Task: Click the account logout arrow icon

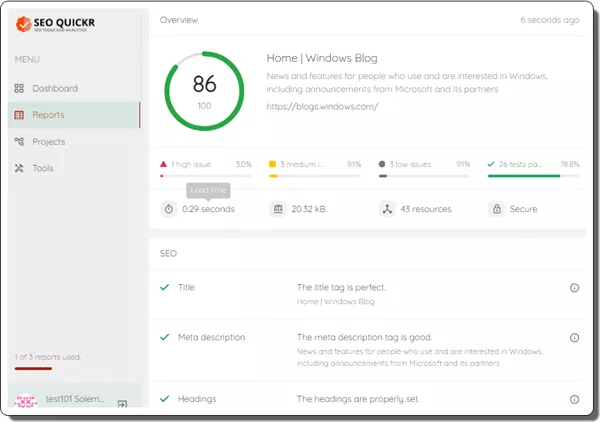Action: click(122, 404)
